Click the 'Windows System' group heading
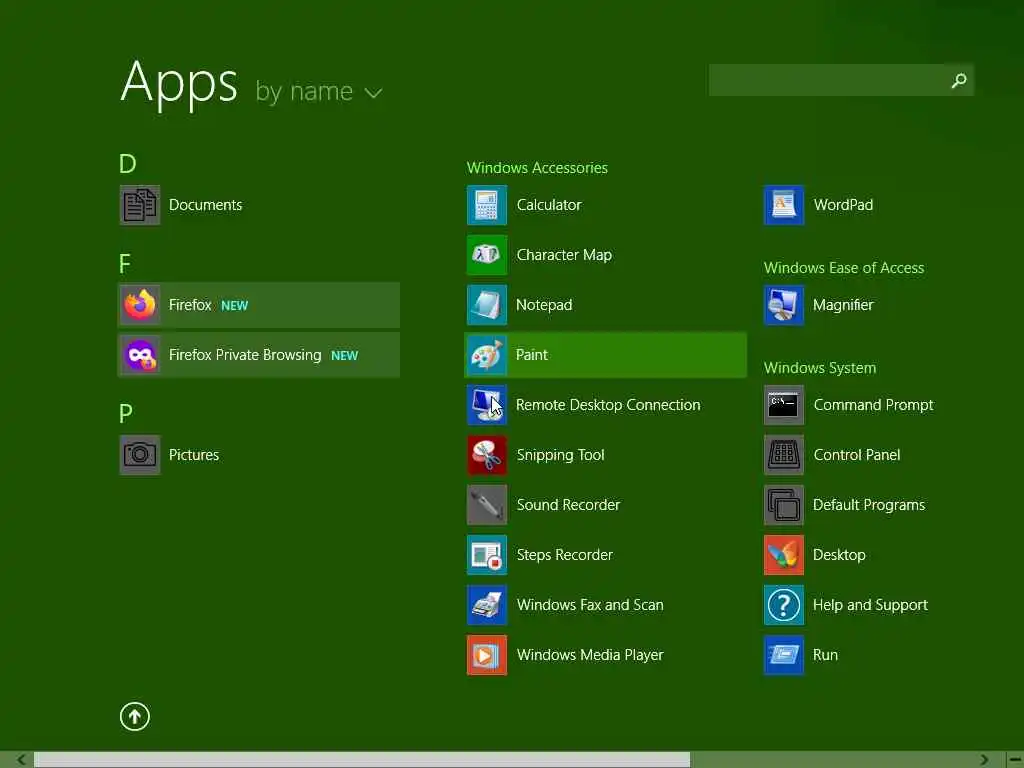This screenshot has width=1024, height=768. [x=820, y=368]
